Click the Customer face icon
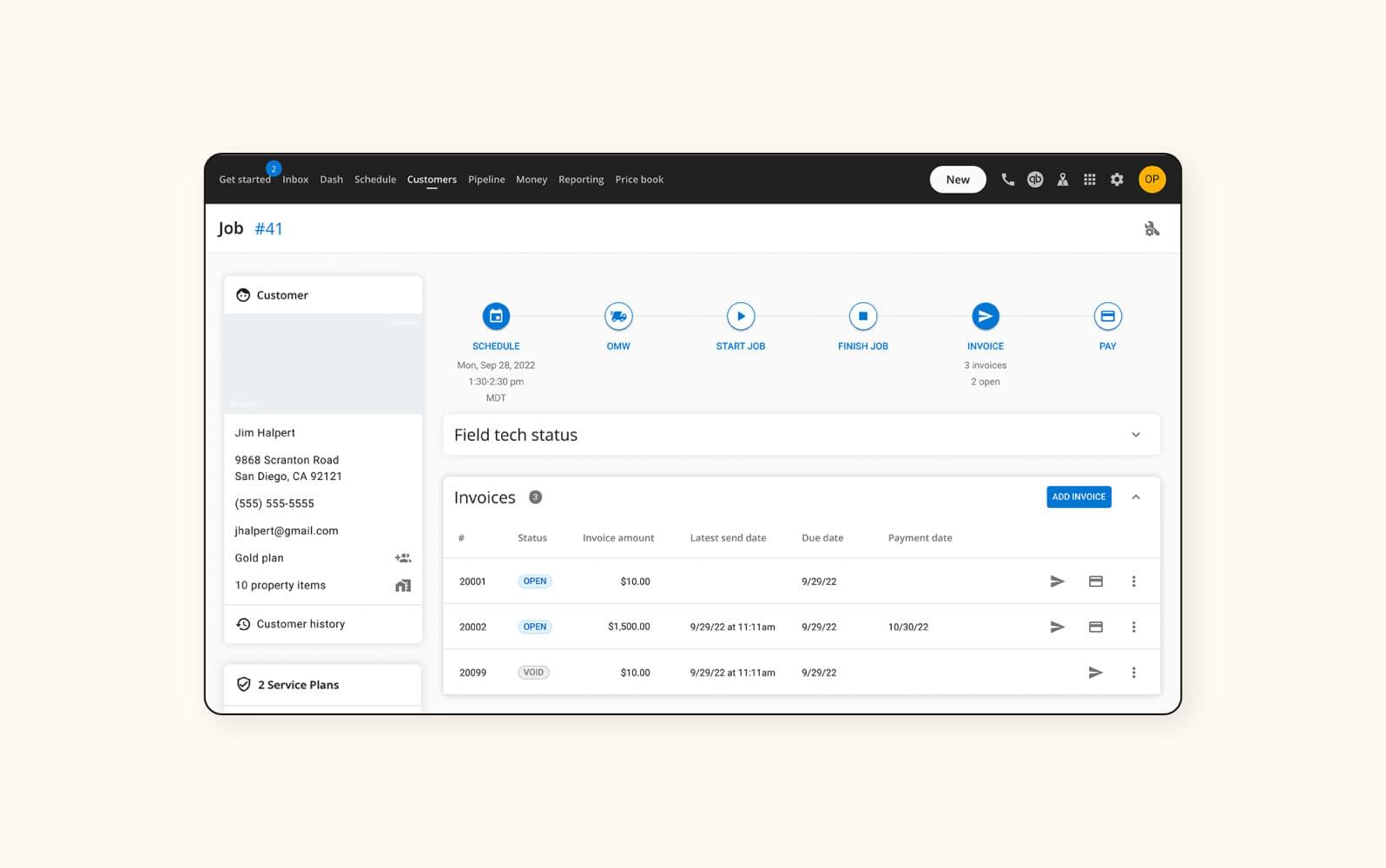This screenshot has height=868, width=1386. [243, 295]
